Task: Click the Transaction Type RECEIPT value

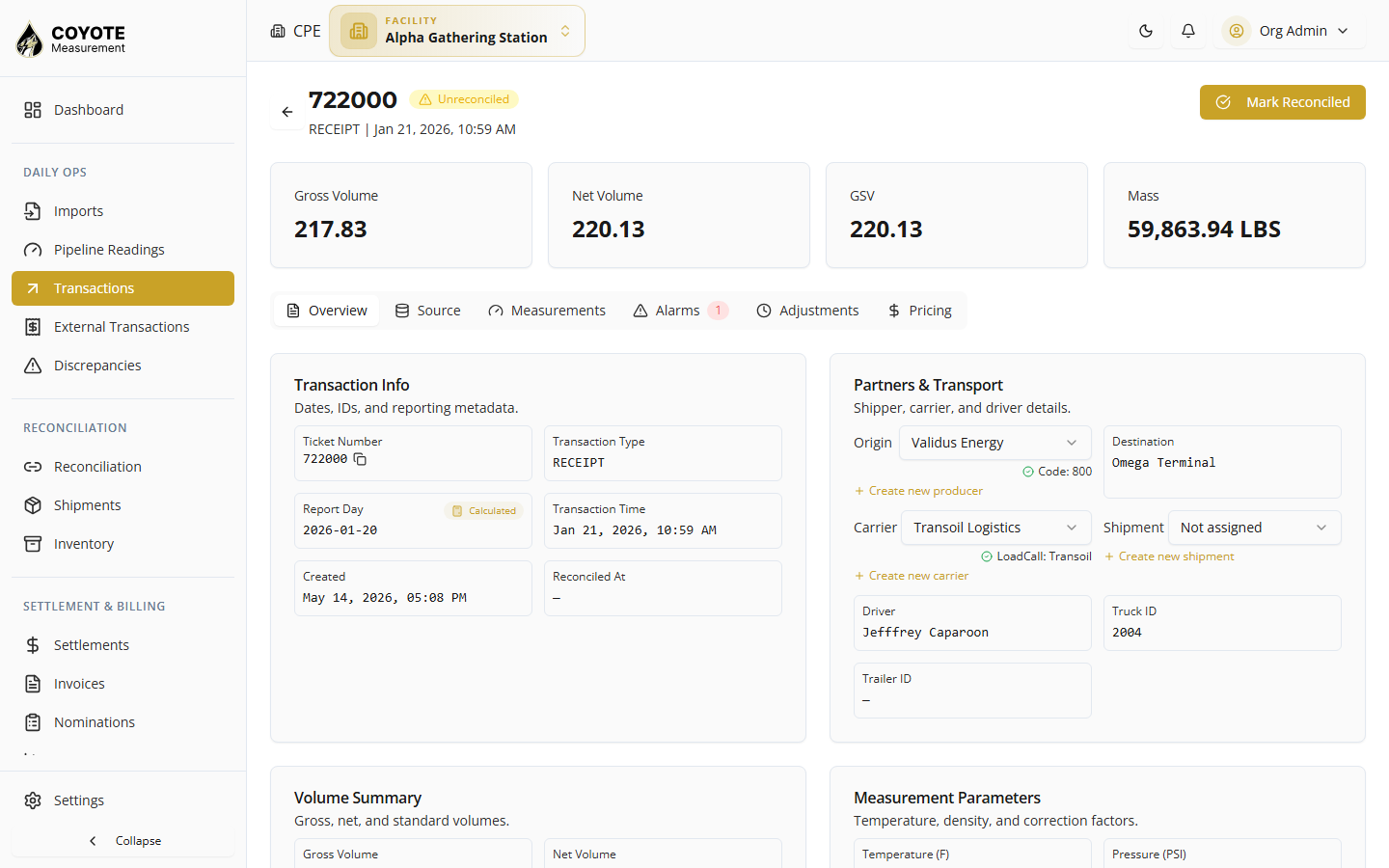Action: click(x=579, y=463)
